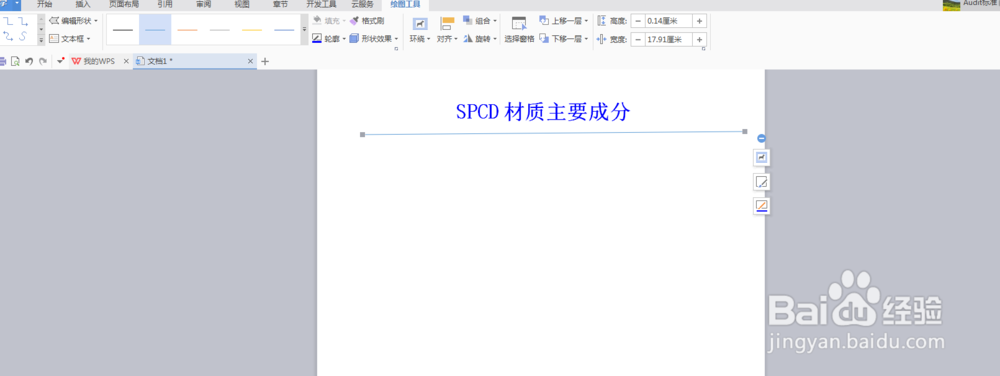Image resolution: width=1000 pixels, height=376 pixels.
Task: Switch to the 插入 tab
Action: [x=83, y=4]
